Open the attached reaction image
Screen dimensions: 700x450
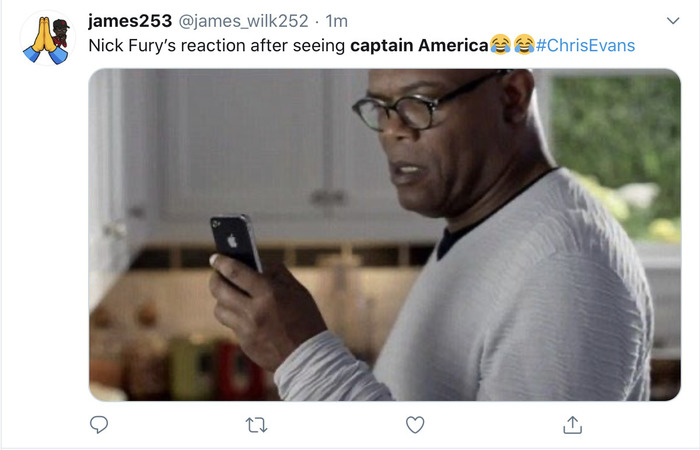pos(384,235)
